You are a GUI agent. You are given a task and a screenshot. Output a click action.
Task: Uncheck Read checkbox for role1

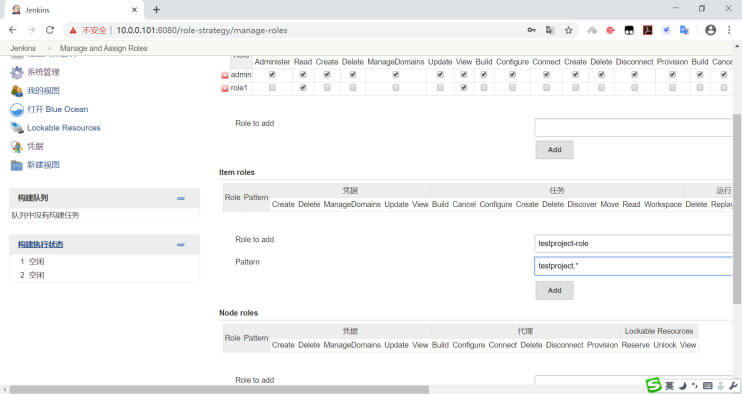tap(303, 88)
